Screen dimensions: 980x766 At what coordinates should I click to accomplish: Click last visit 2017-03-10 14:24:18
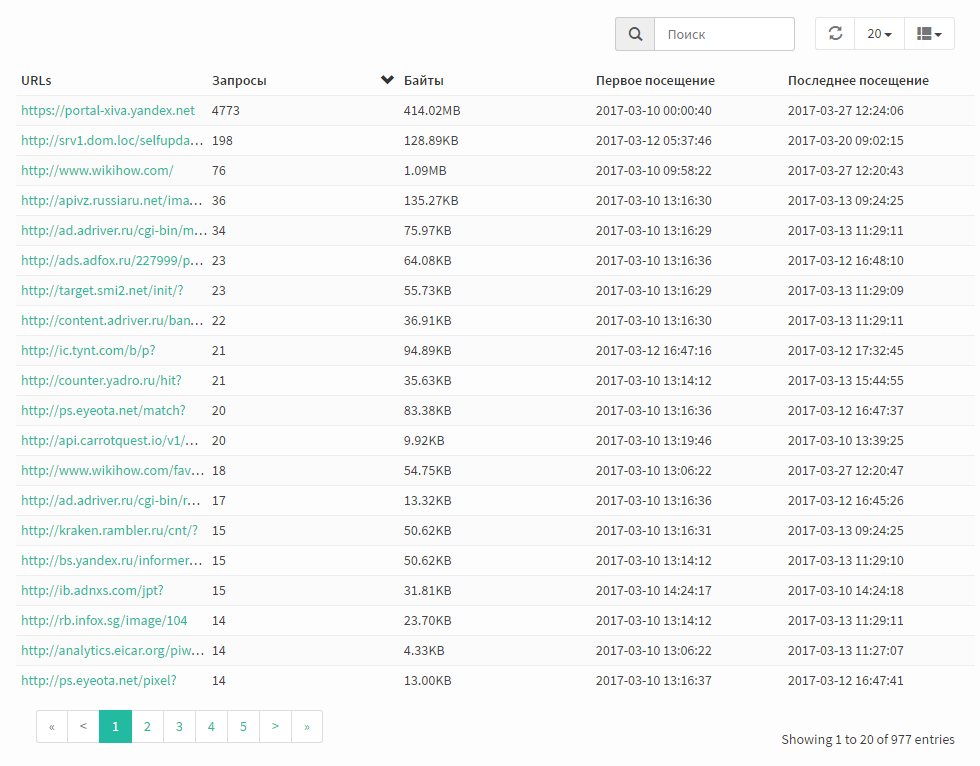point(845,590)
